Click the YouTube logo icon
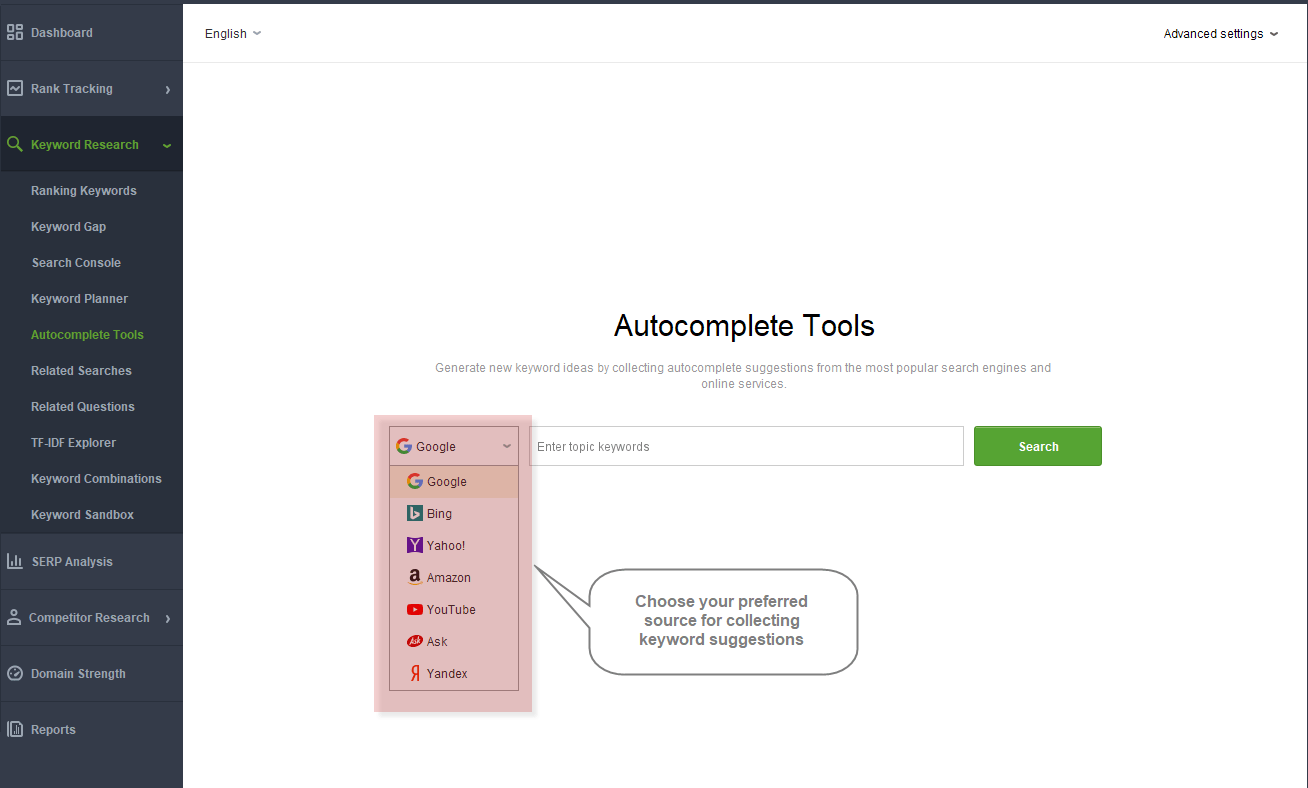 tap(415, 609)
